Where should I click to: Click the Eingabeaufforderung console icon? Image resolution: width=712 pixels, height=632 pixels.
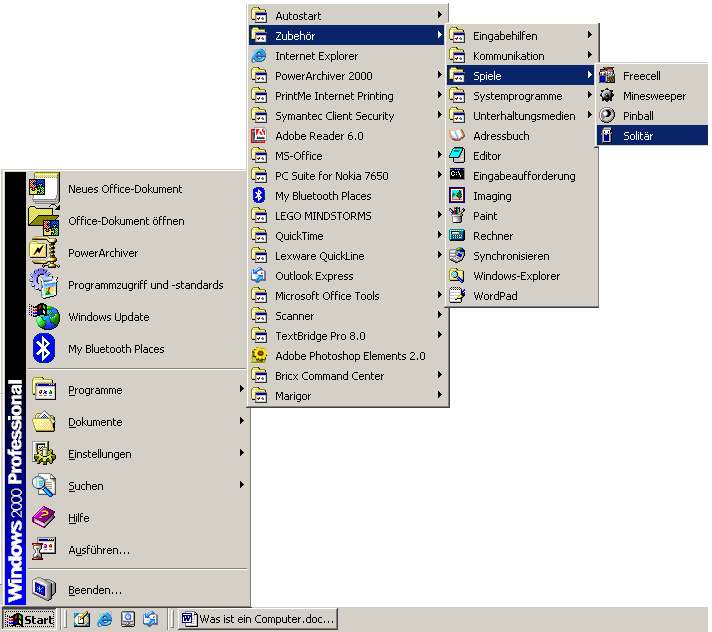(457, 175)
